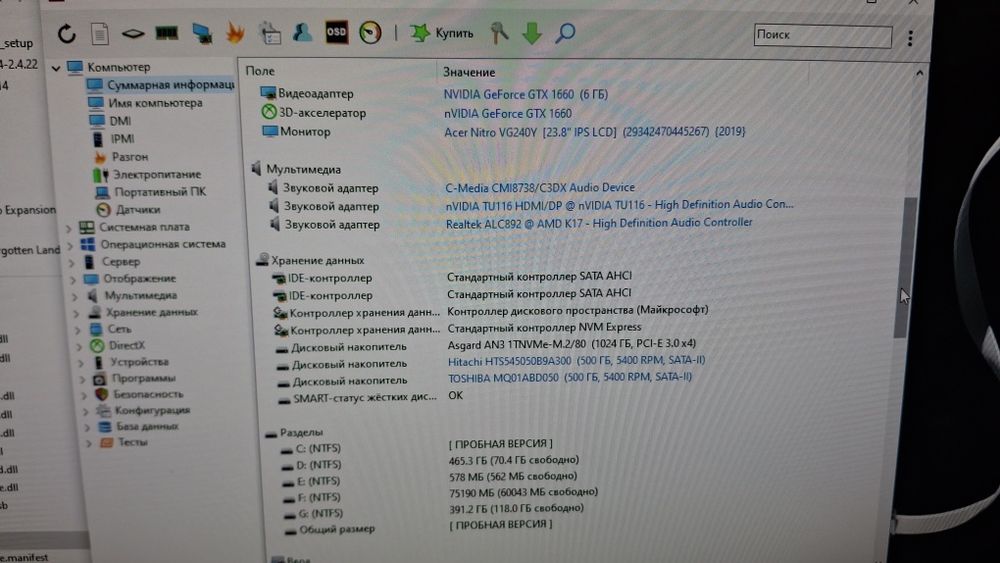Click the motherboard chip toolbar icon
This screenshot has height=563, width=1000.
click(x=133, y=33)
